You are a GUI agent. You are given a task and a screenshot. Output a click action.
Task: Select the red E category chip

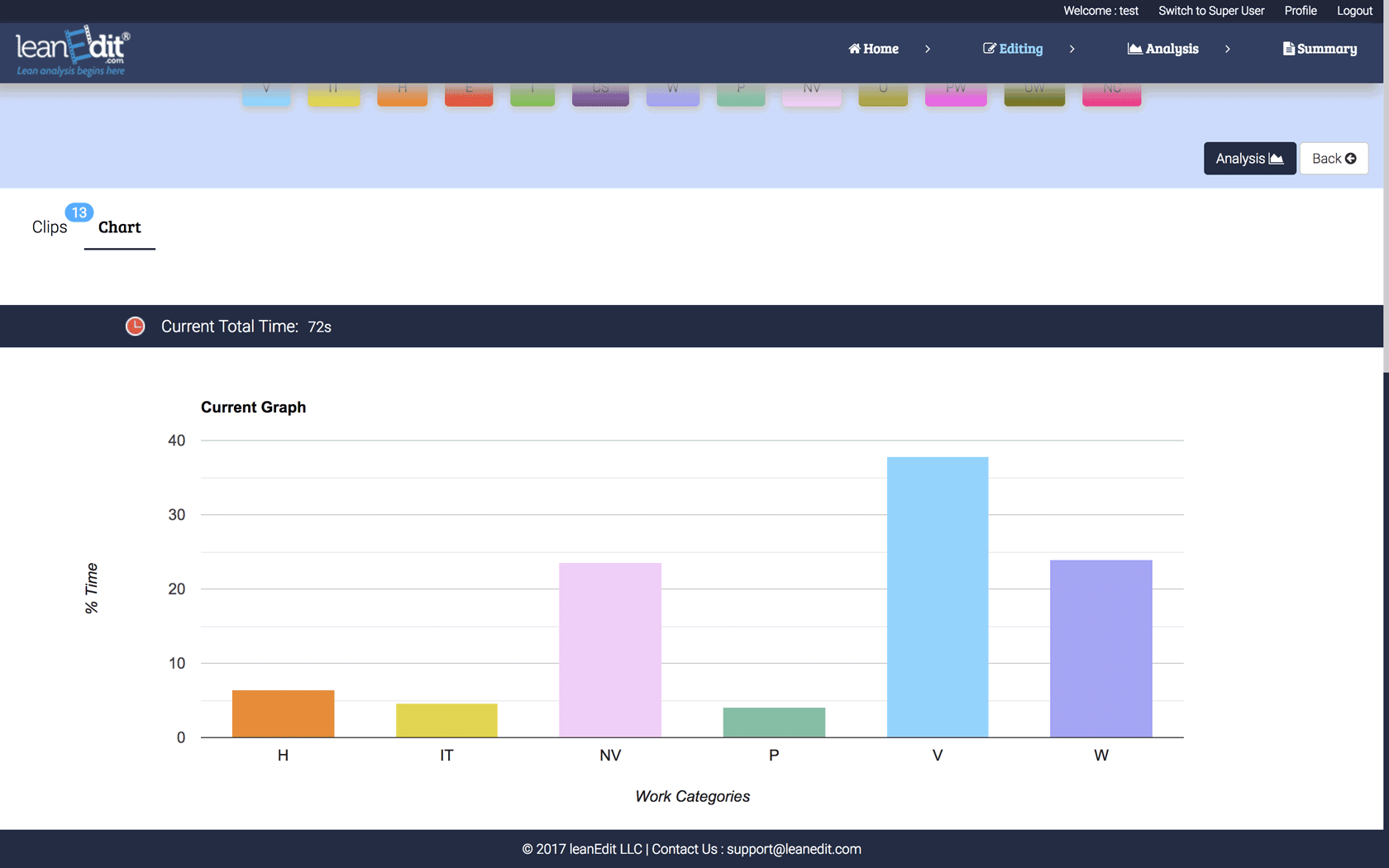point(469,93)
